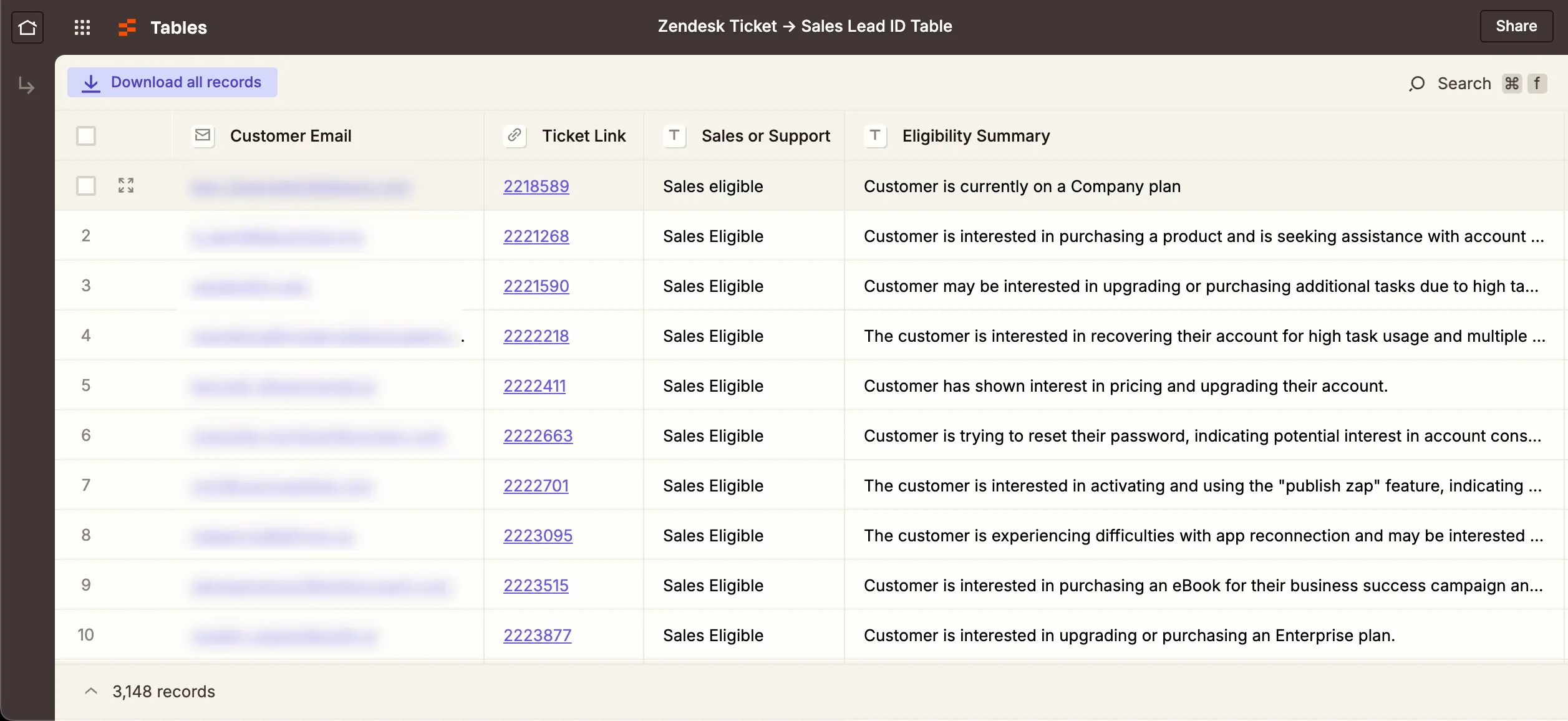The width and height of the screenshot is (1568, 721).
Task: Expand the 3,148 records footer chevron
Action: 91,691
